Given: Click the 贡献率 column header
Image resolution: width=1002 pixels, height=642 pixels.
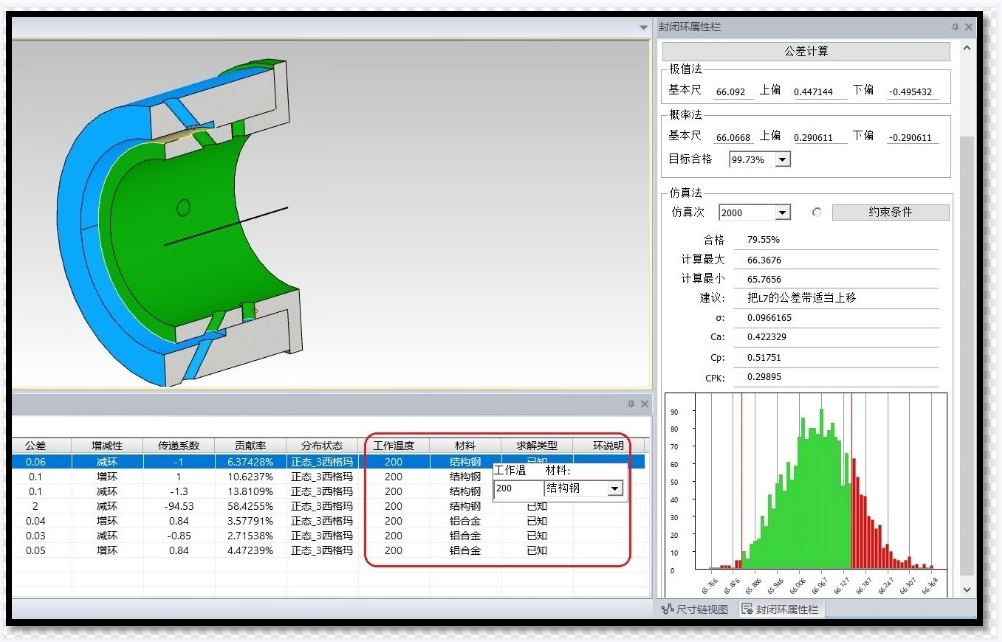Looking at the screenshot, I should (250, 446).
